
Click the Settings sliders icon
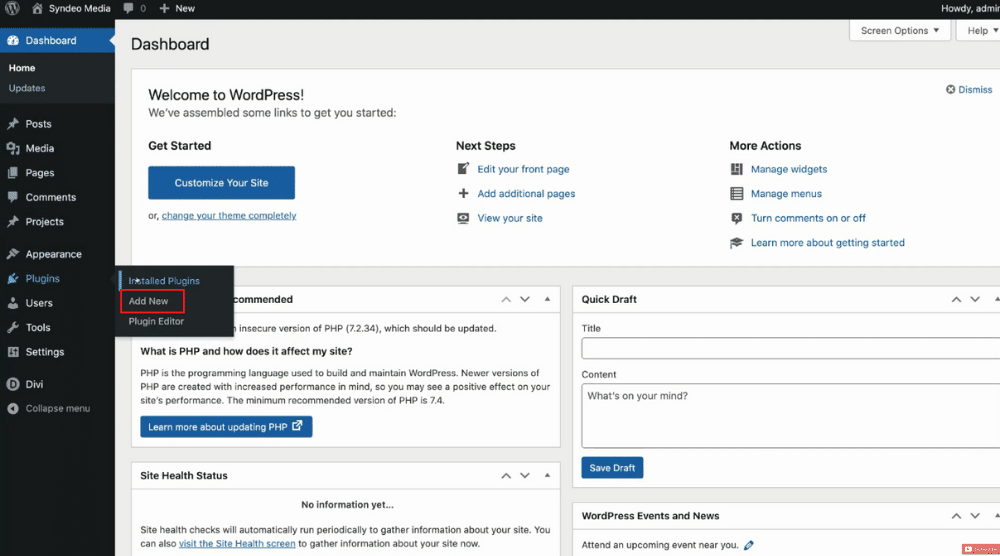(x=13, y=352)
